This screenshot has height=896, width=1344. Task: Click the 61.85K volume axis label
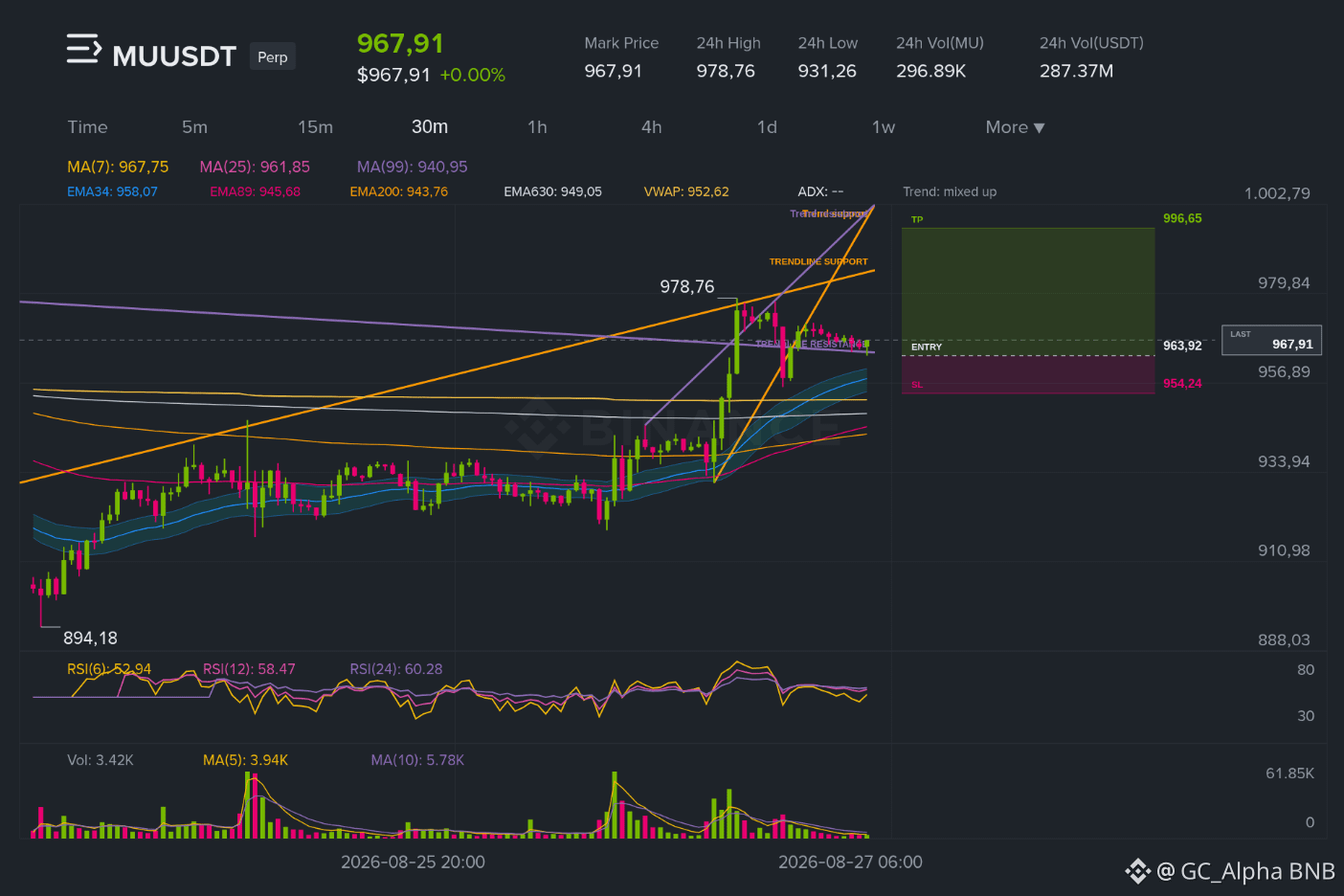click(1289, 773)
